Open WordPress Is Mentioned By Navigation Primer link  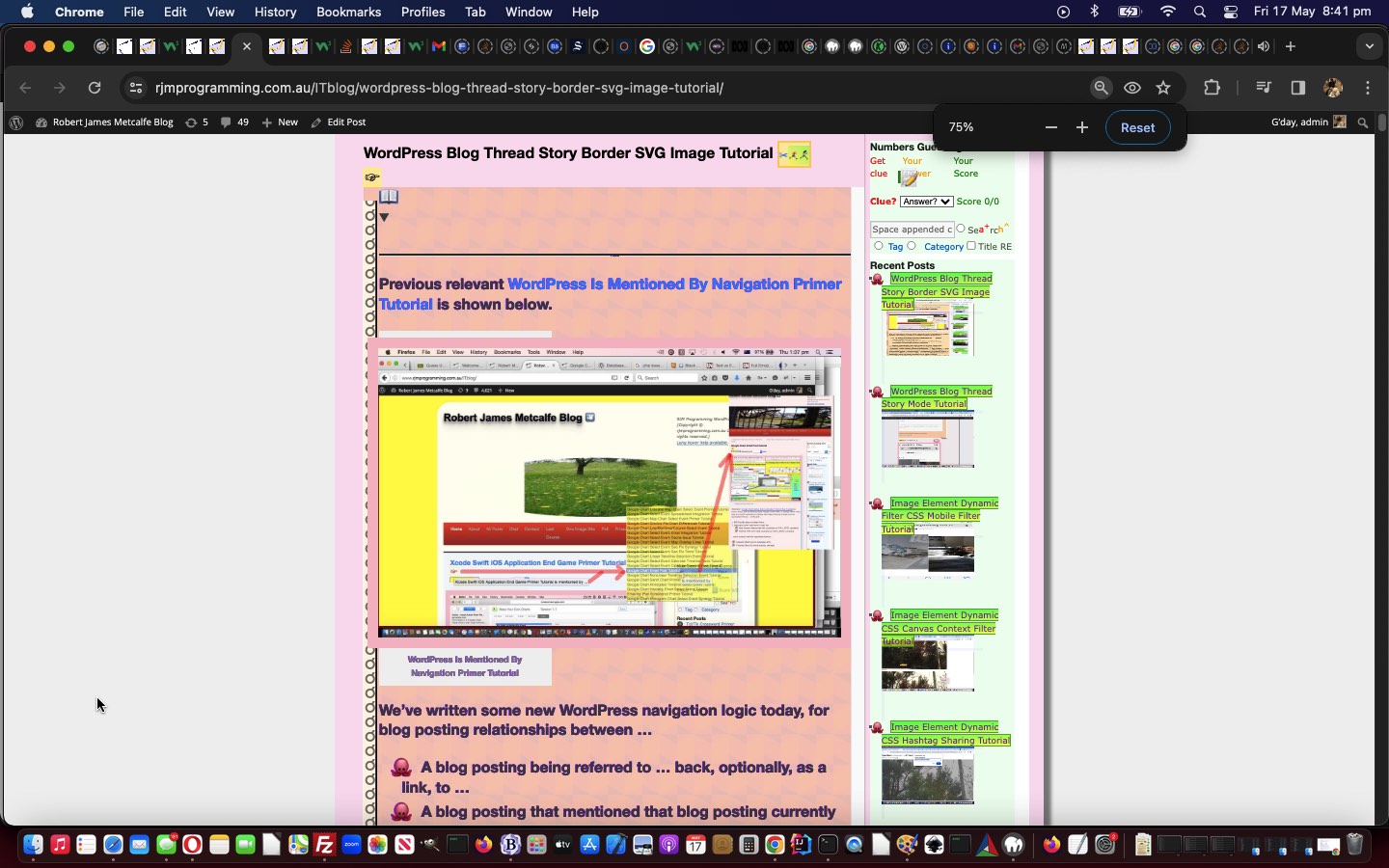[610, 294]
